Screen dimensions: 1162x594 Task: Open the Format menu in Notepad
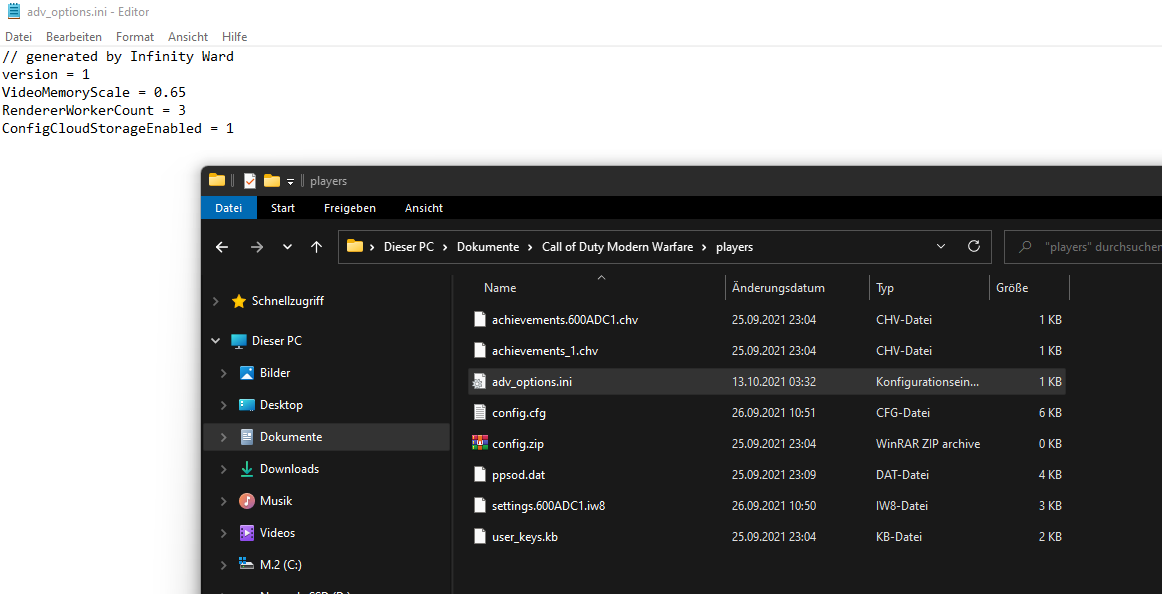(x=134, y=36)
